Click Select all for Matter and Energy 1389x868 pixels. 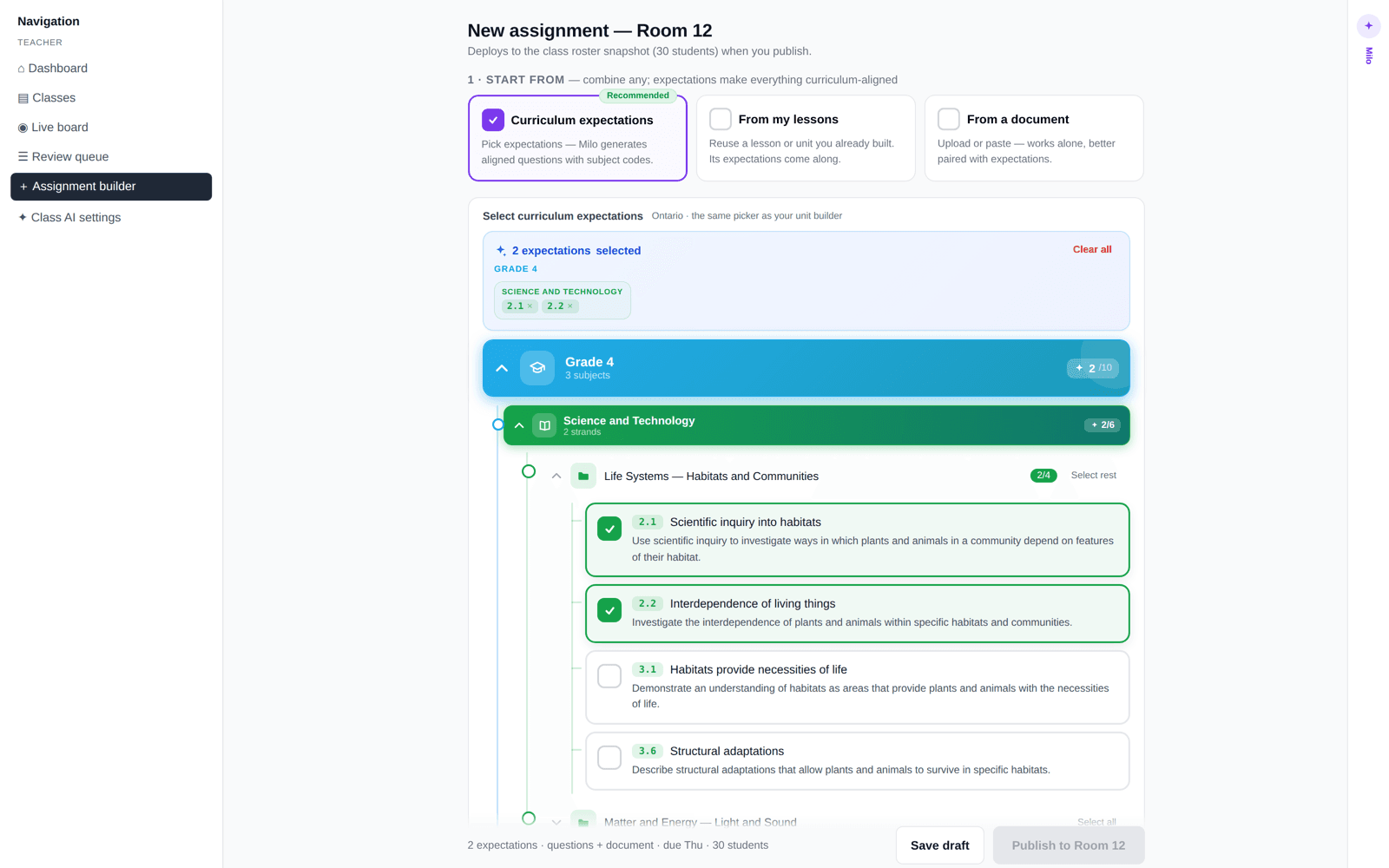pos(1096,822)
